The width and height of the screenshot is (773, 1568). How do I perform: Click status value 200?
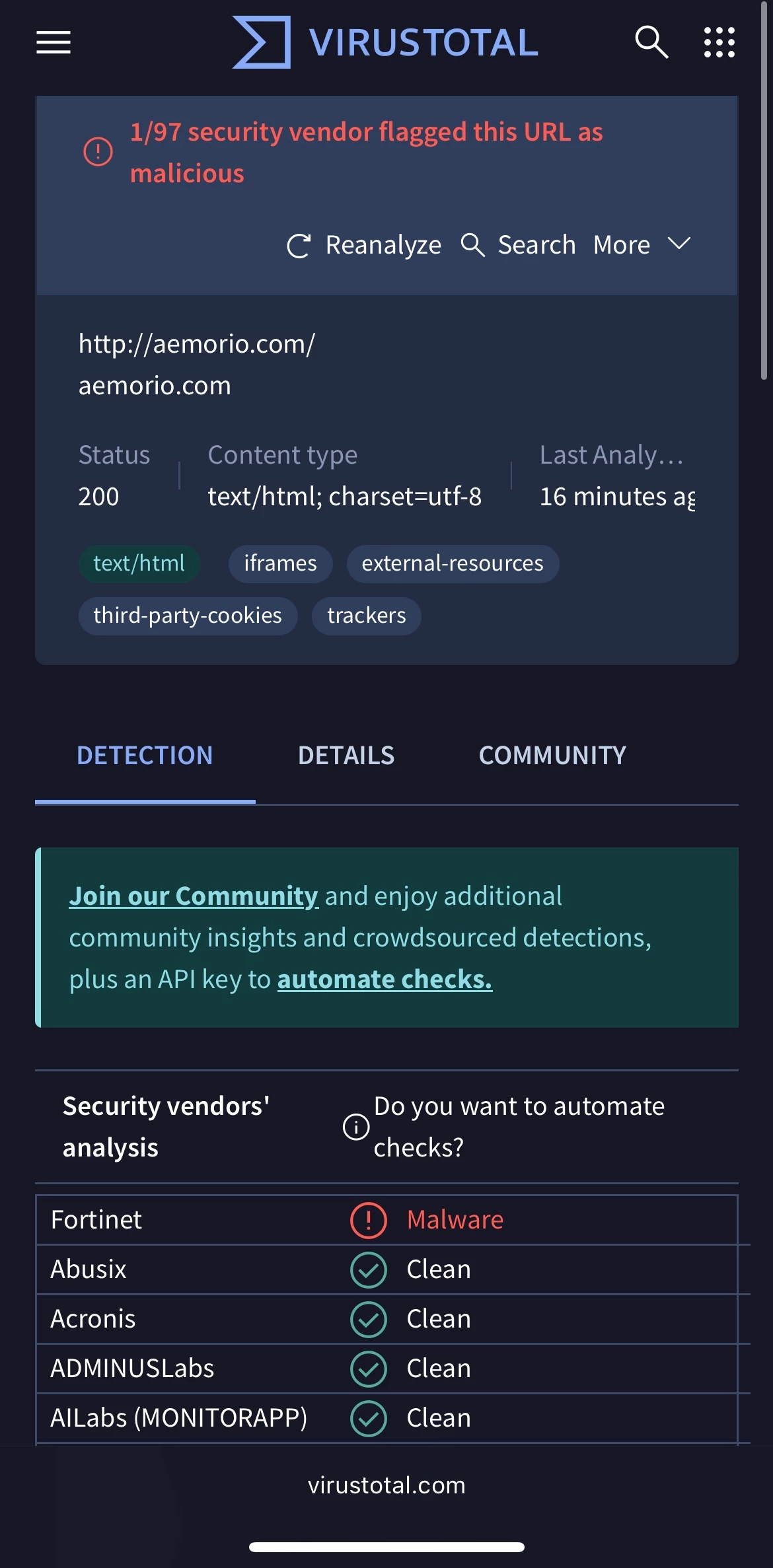pos(98,496)
